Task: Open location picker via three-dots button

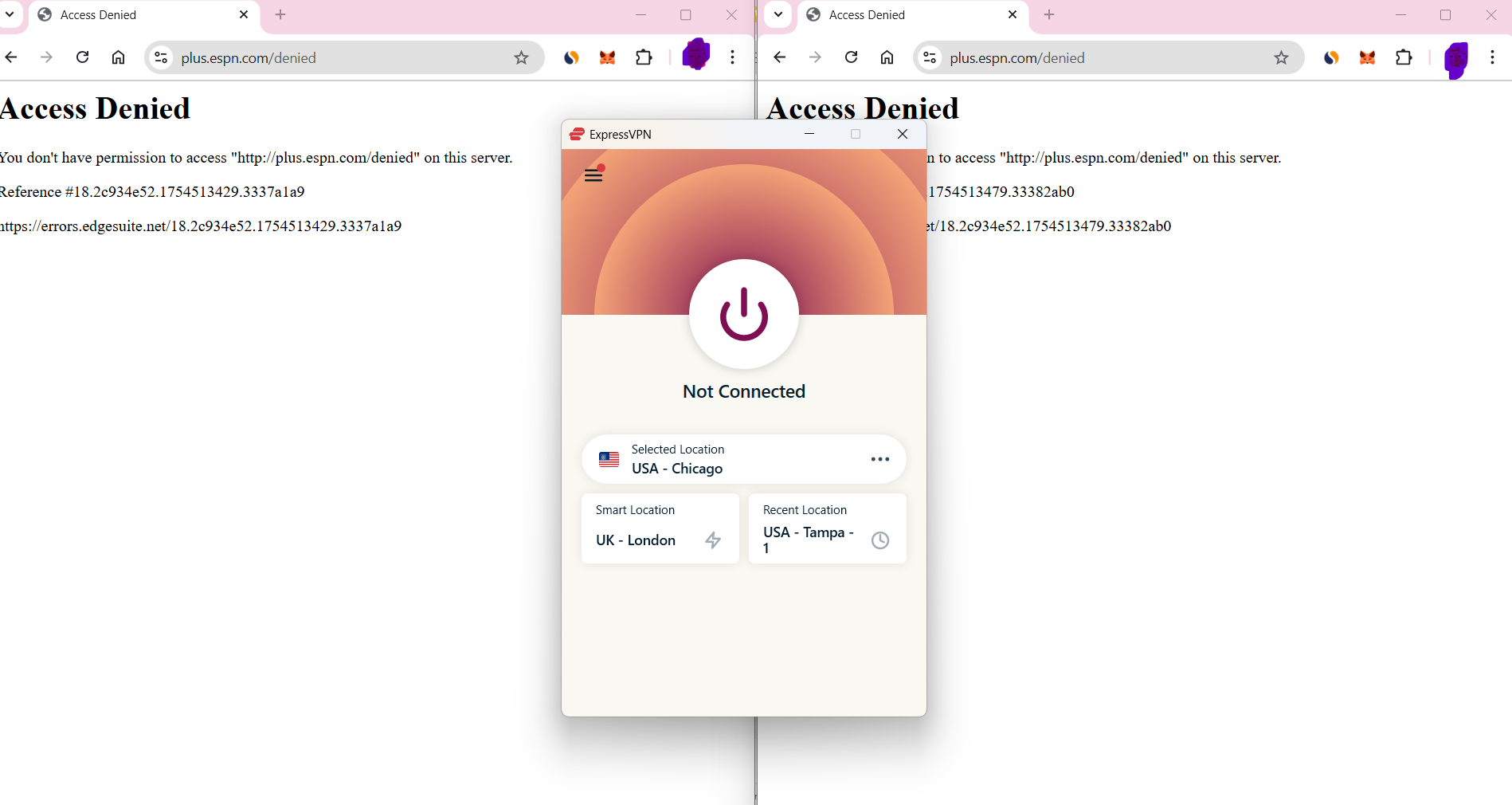Action: [879, 459]
